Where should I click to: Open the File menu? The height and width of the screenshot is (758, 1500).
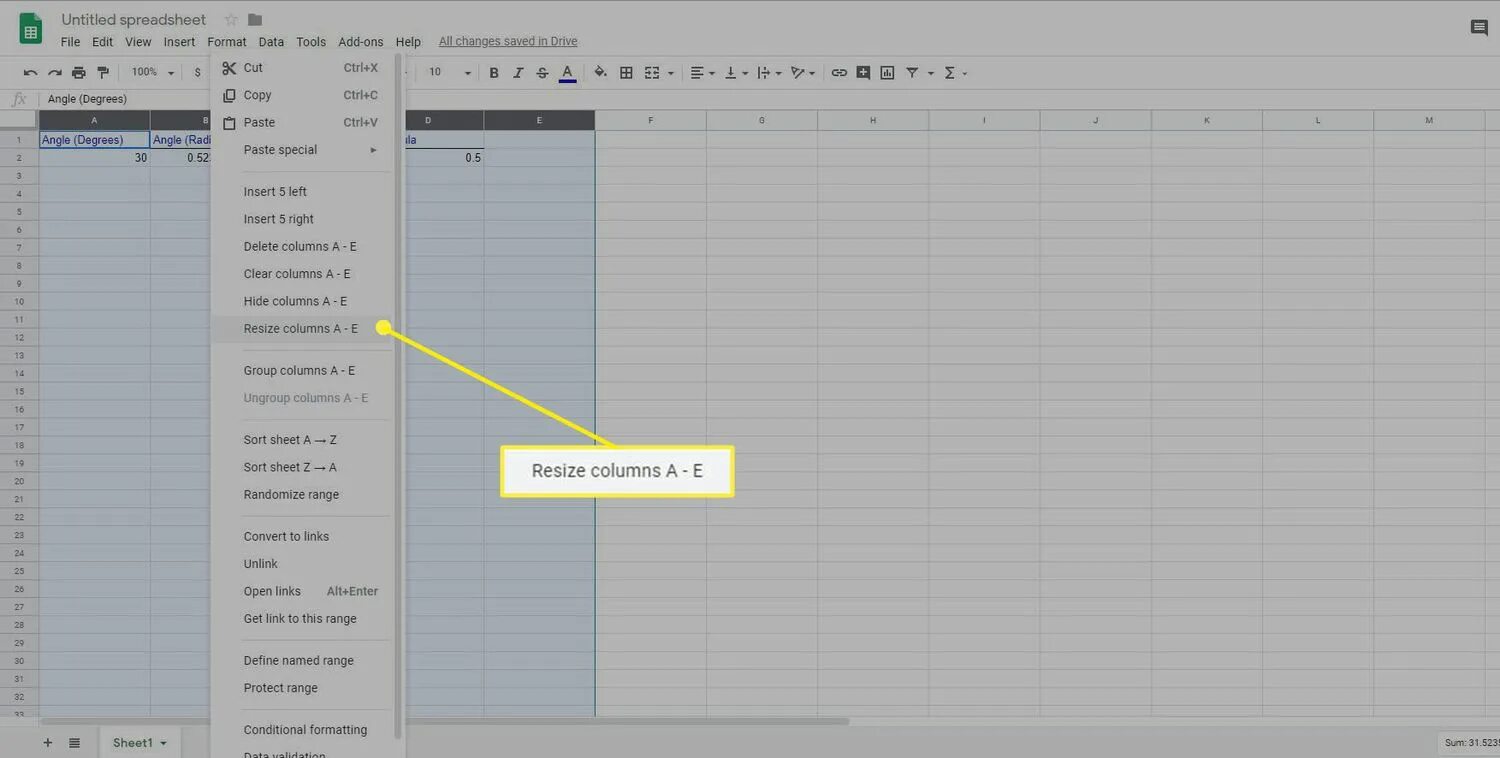70,42
